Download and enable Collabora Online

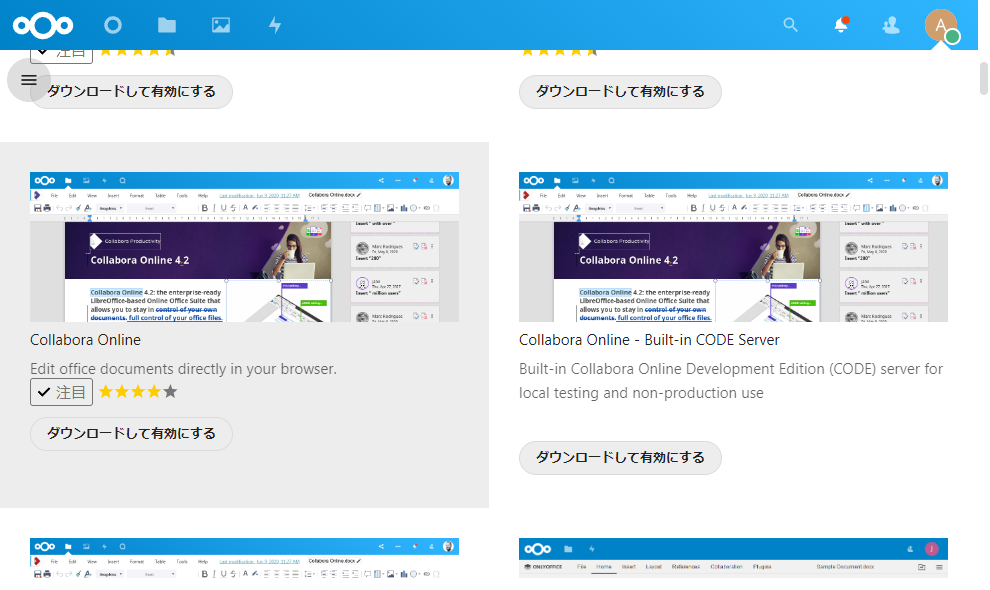tap(131, 433)
